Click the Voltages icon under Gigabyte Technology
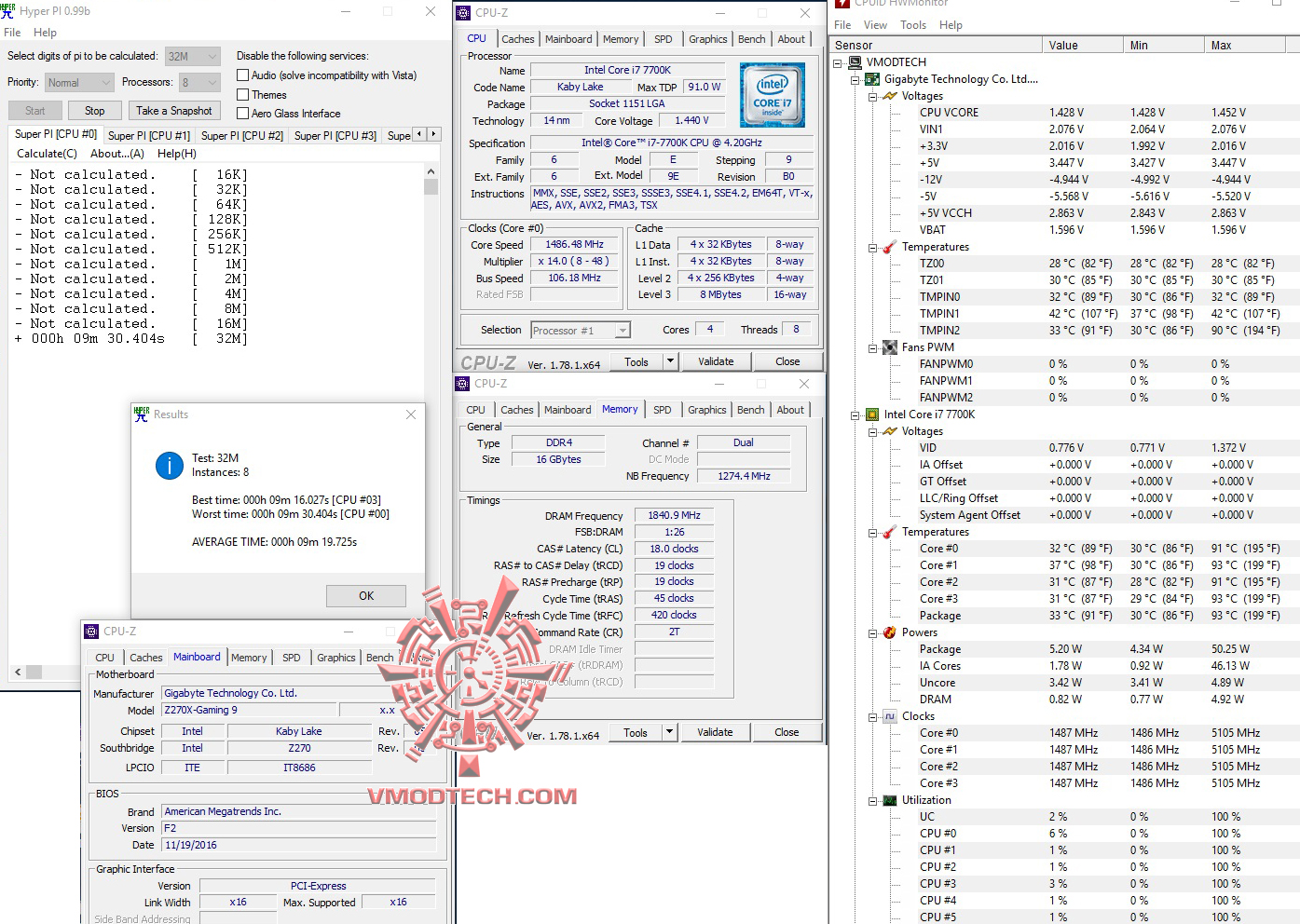1300x924 pixels. point(890,96)
